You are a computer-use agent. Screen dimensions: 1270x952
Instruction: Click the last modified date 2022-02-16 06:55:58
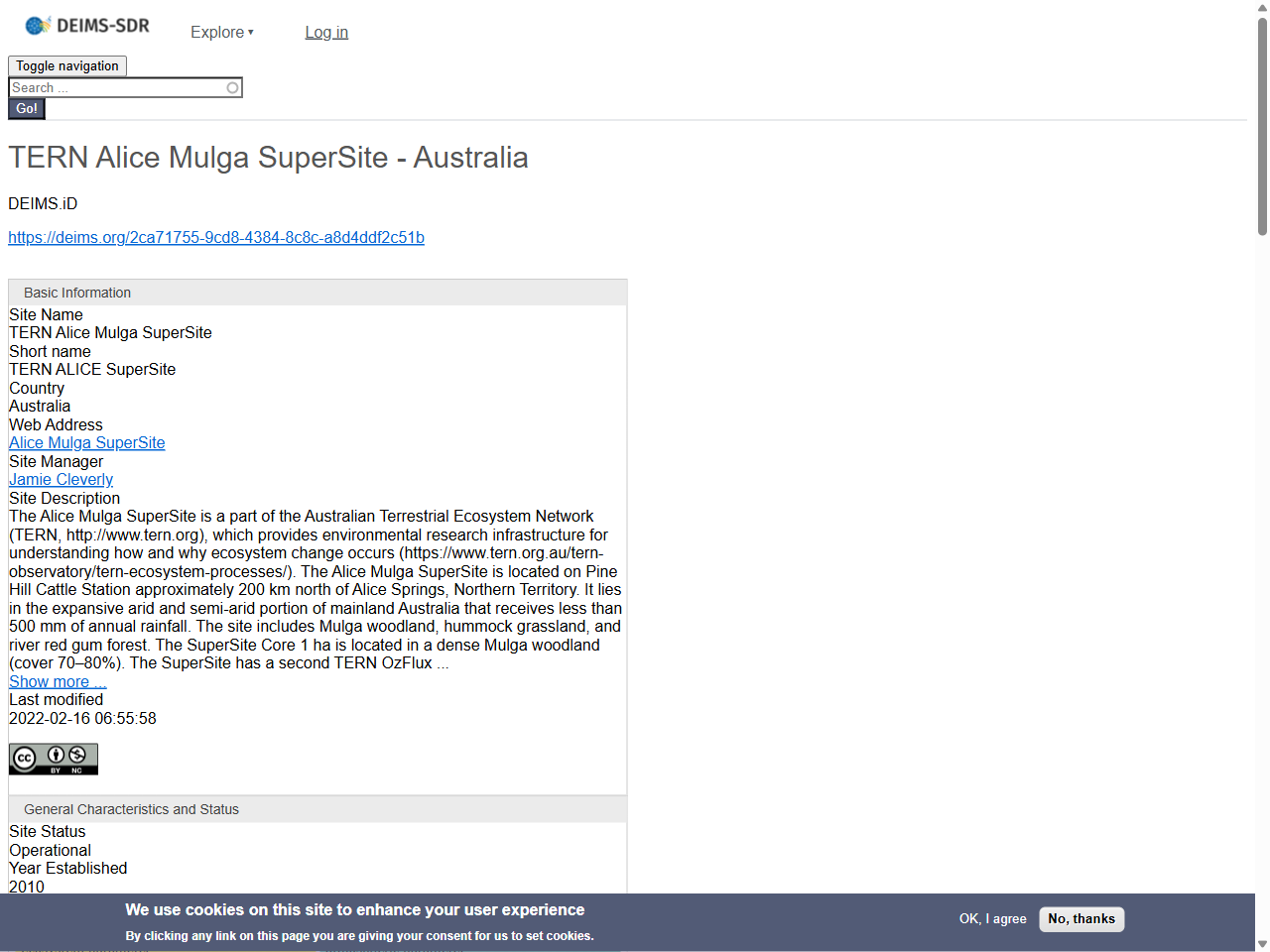click(x=82, y=719)
